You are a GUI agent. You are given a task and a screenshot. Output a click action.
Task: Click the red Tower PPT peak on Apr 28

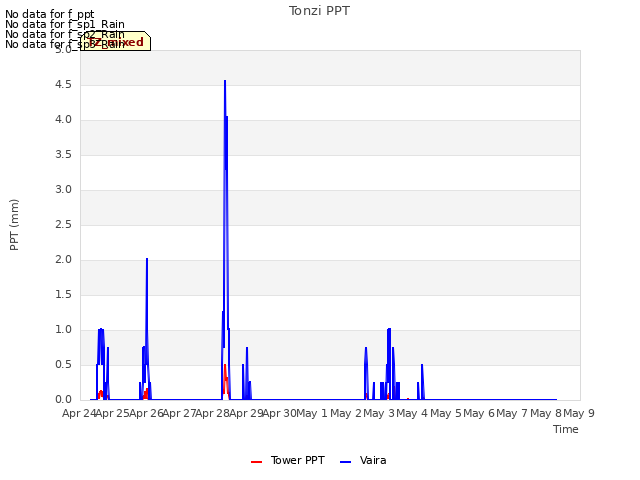(225, 365)
